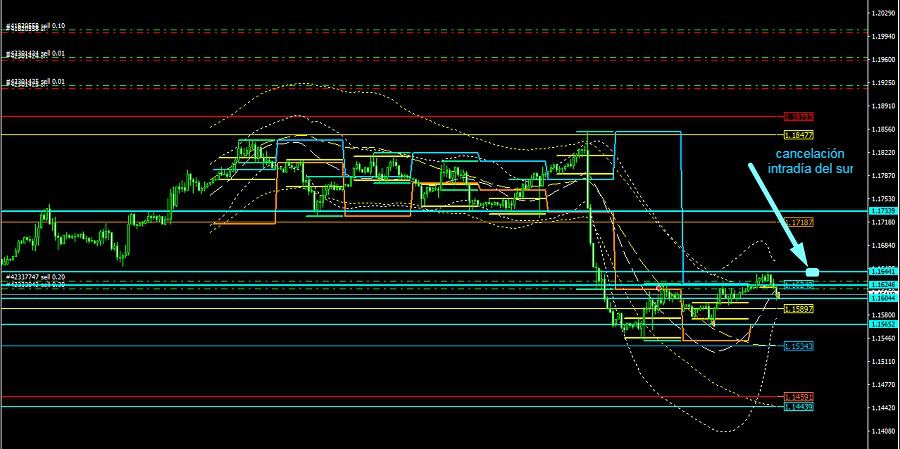Select the 1.16044 axis price tag
Image resolution: width=900 pixels, height=449 pixels.
pos(884,298)
